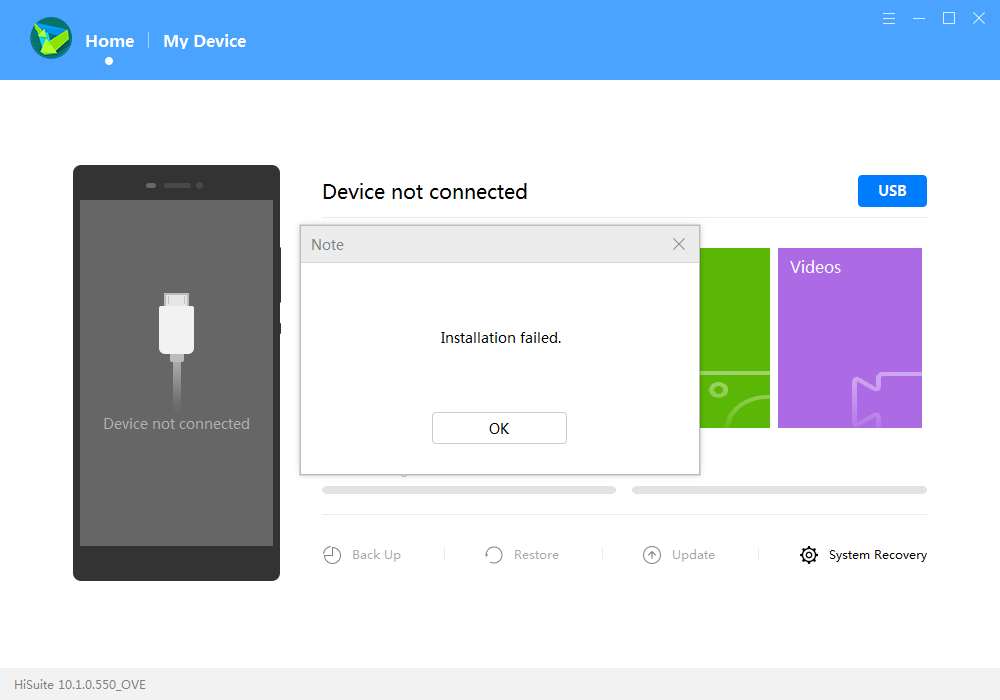Open System Recovery link
1000x700 pixels.
click(x=878, y=555)
